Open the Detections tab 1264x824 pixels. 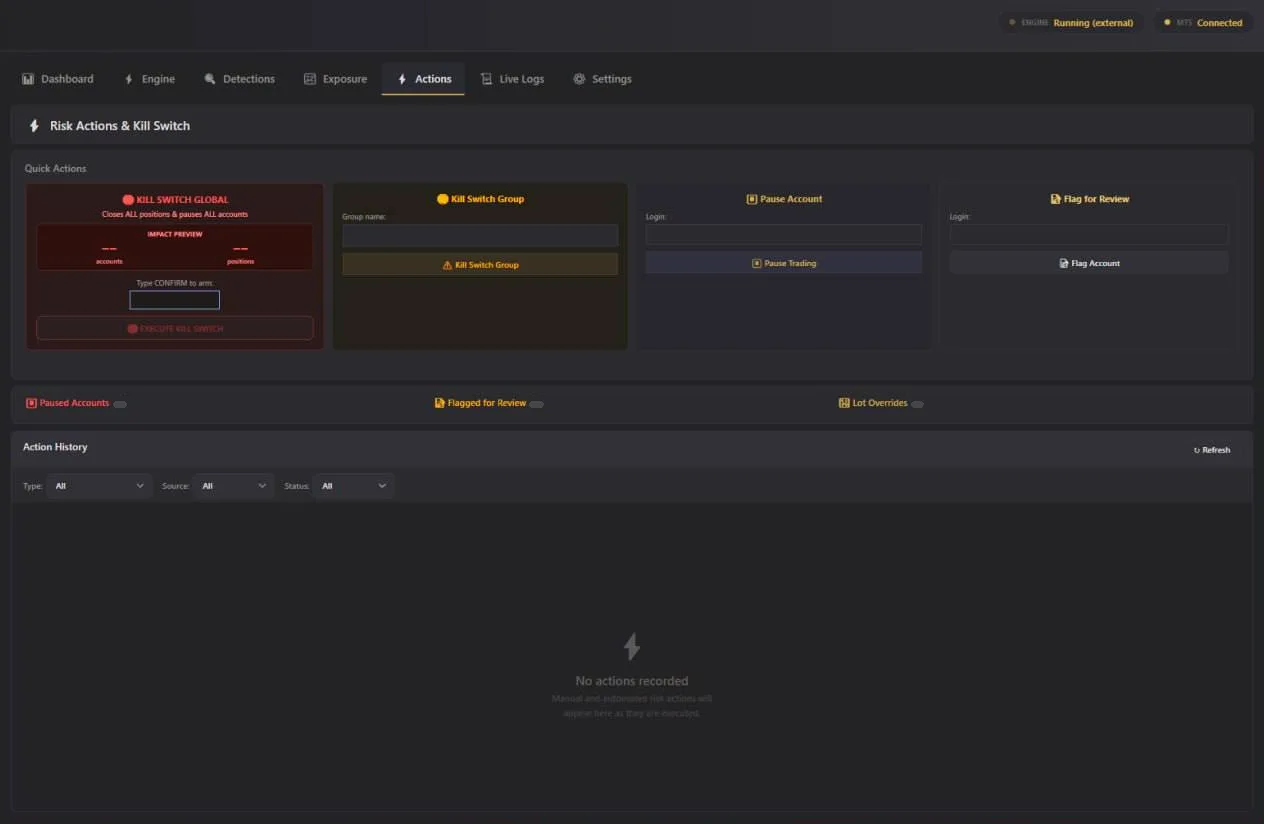coord(239,79)
